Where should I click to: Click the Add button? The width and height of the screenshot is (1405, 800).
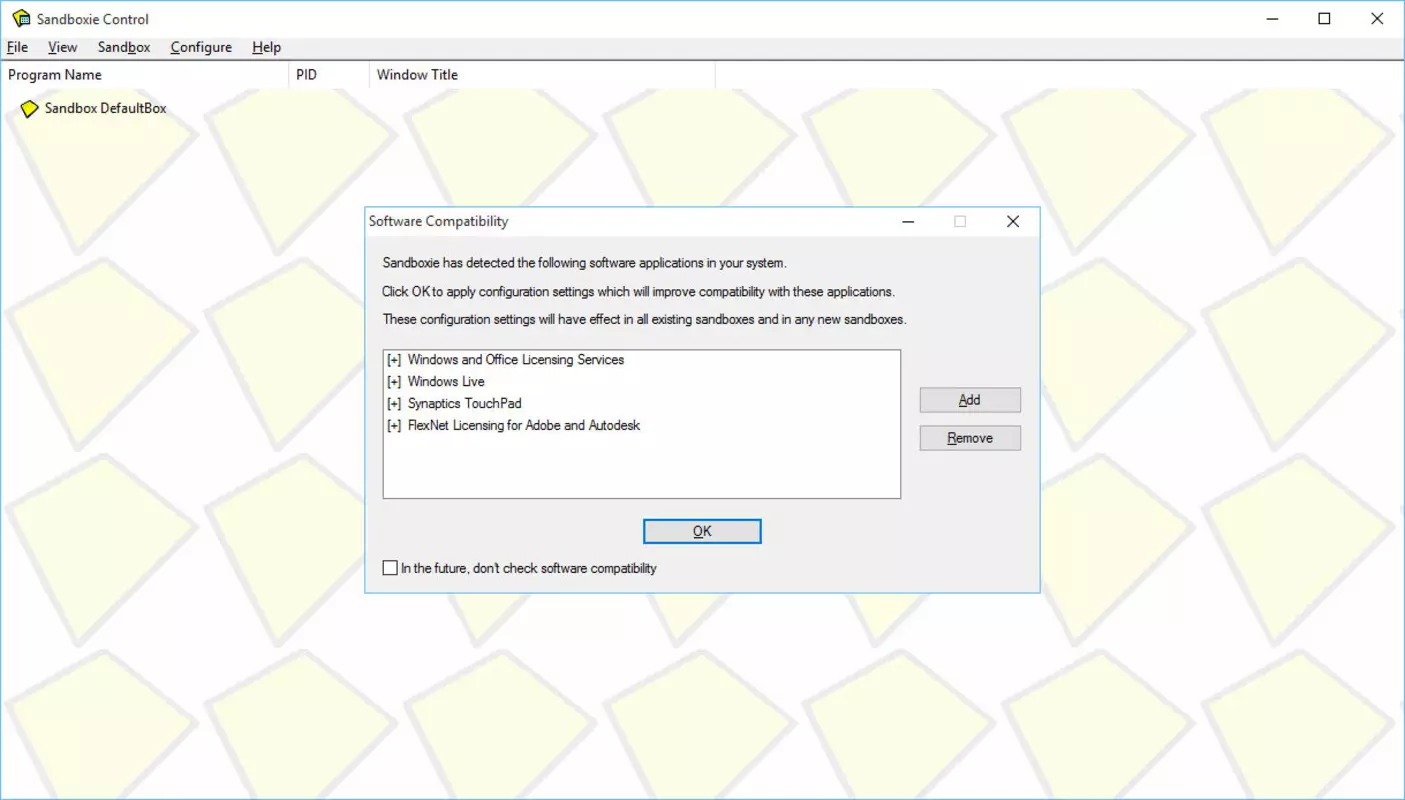point(970,400)
